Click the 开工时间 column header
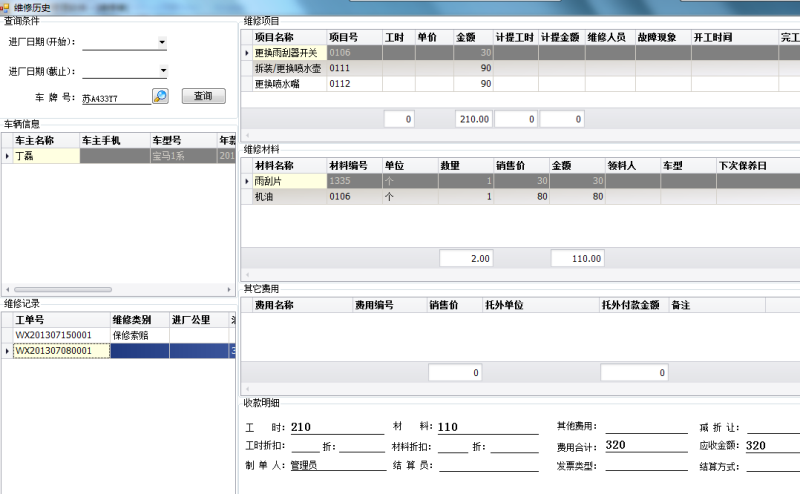The height and width of the screenshot is (494, 800). pos(735,37)
